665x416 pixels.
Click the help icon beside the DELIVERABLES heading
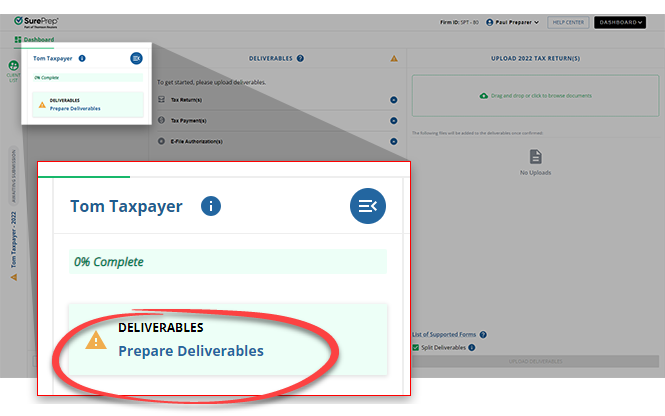(300, 59)
